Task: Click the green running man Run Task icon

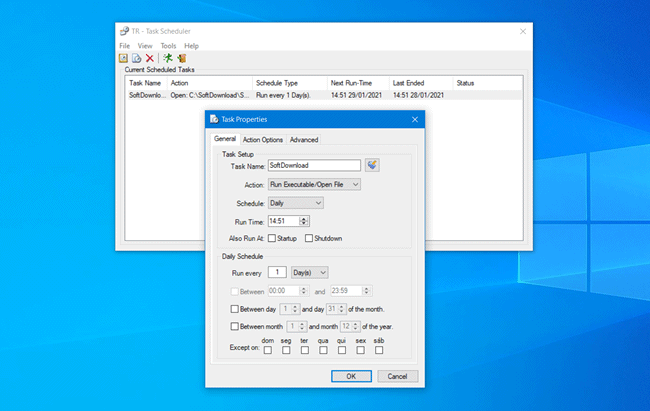Action: [168, 58]
